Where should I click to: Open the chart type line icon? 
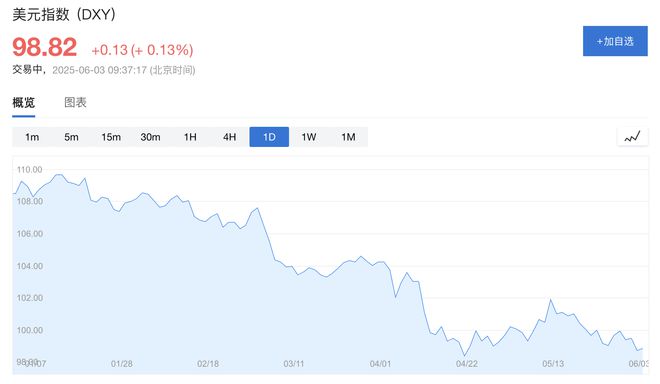click(632, 137)
